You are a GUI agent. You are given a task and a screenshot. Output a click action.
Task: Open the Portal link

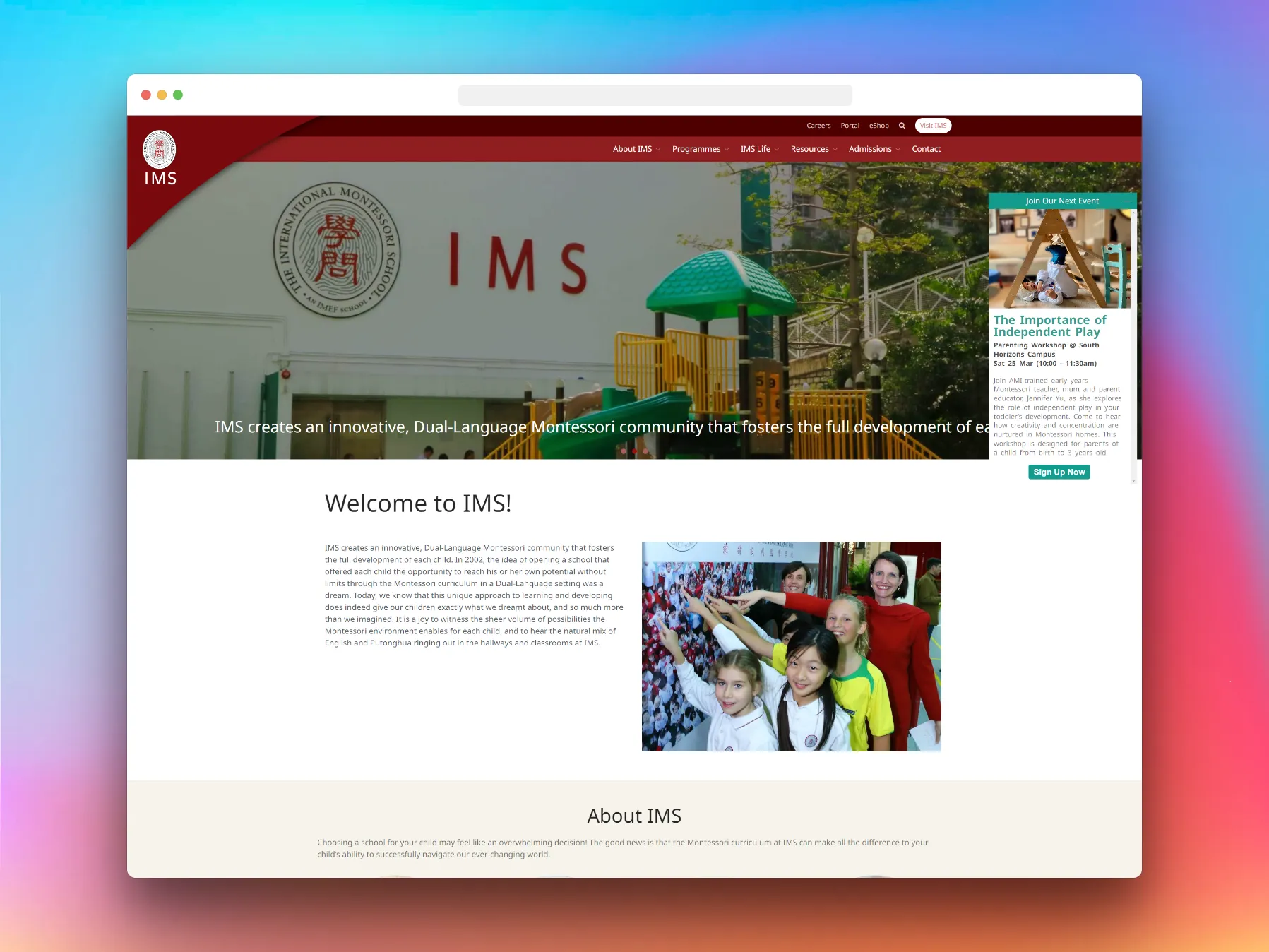tap(850, 126)
